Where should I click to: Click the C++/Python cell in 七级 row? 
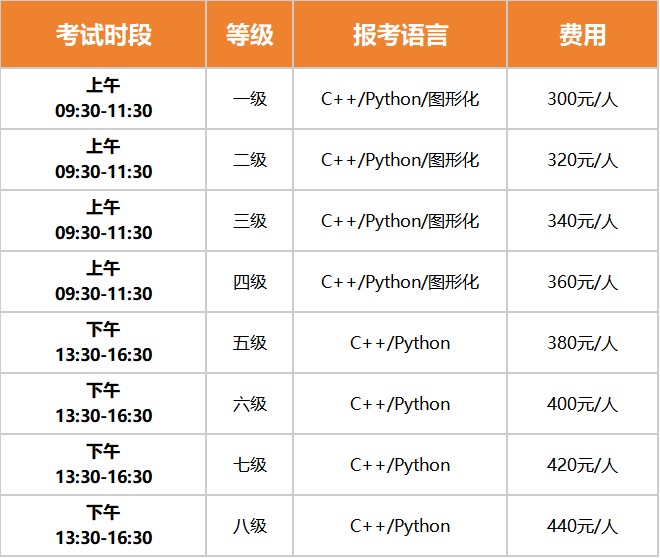[400, 465]
